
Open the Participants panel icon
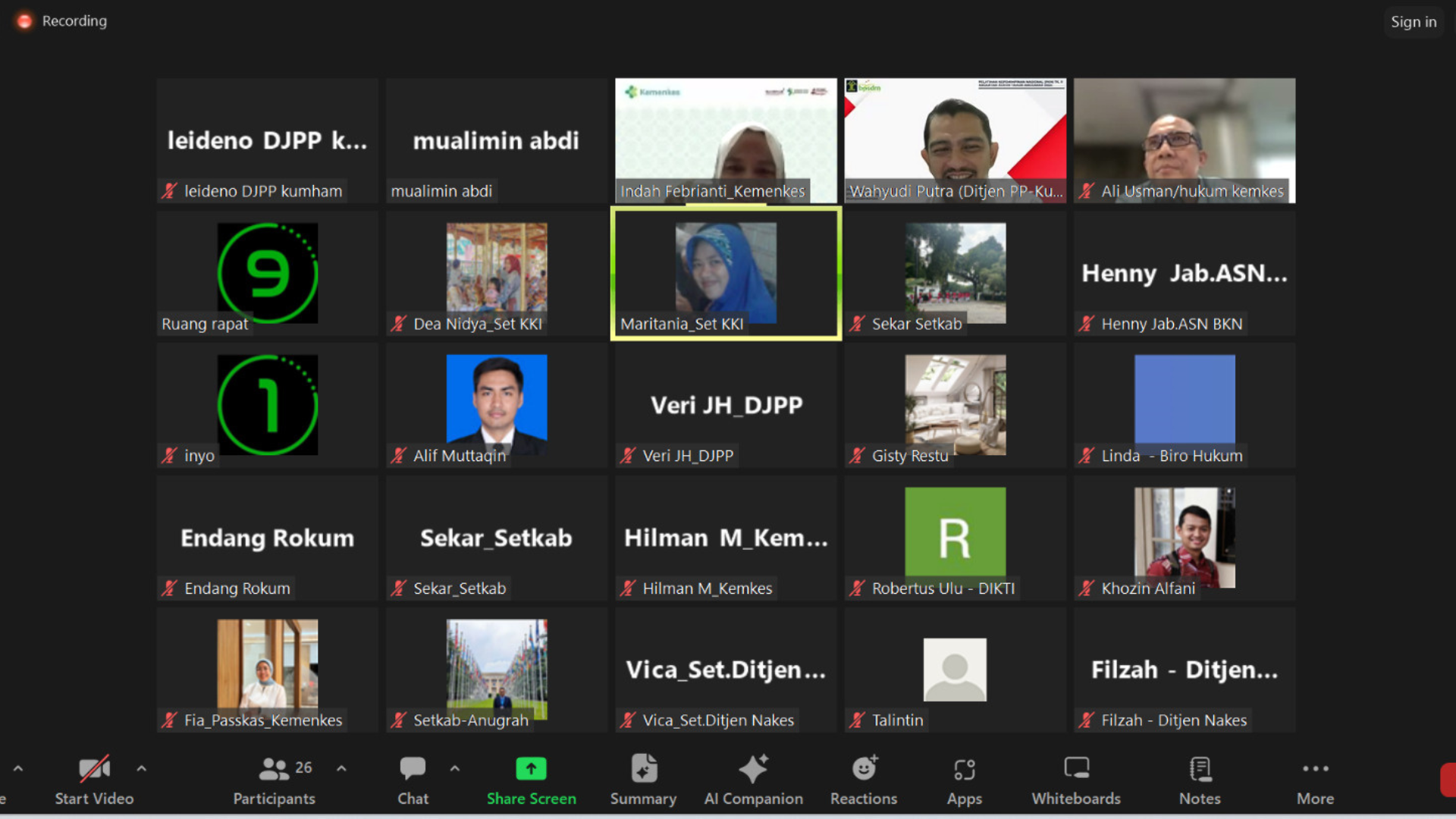tap(273, 769)
